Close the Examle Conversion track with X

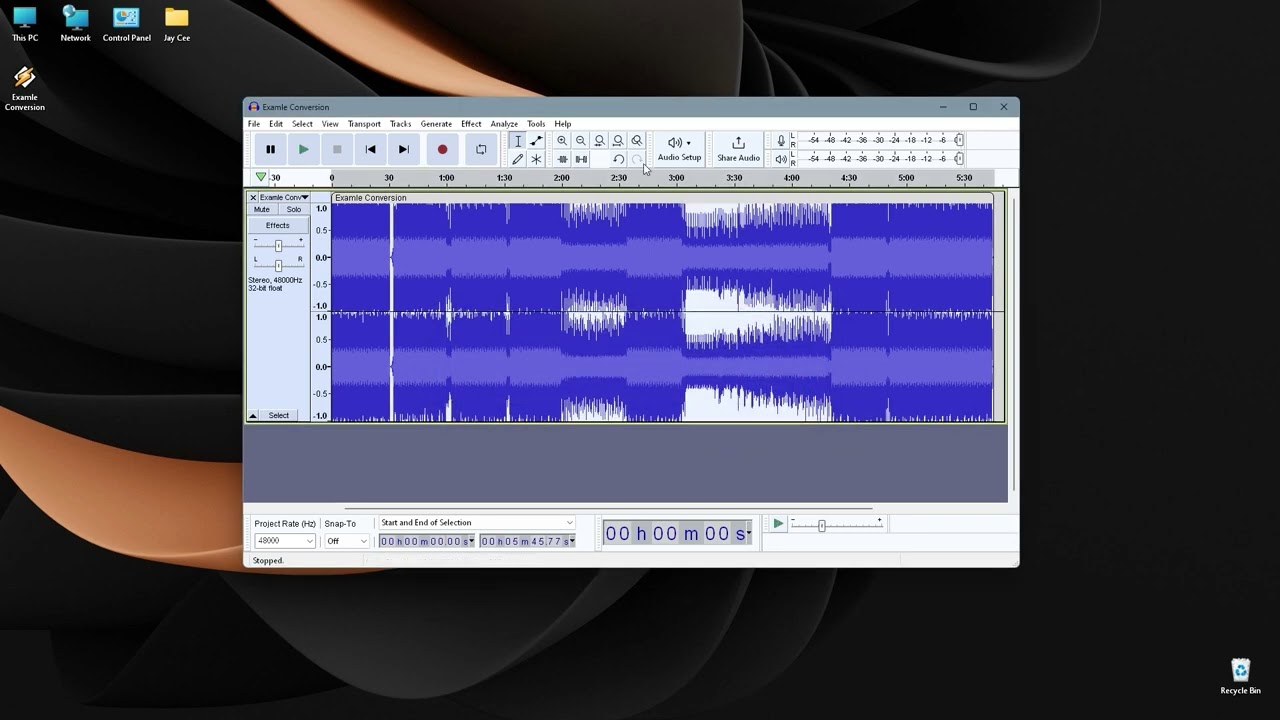[253, 197]
